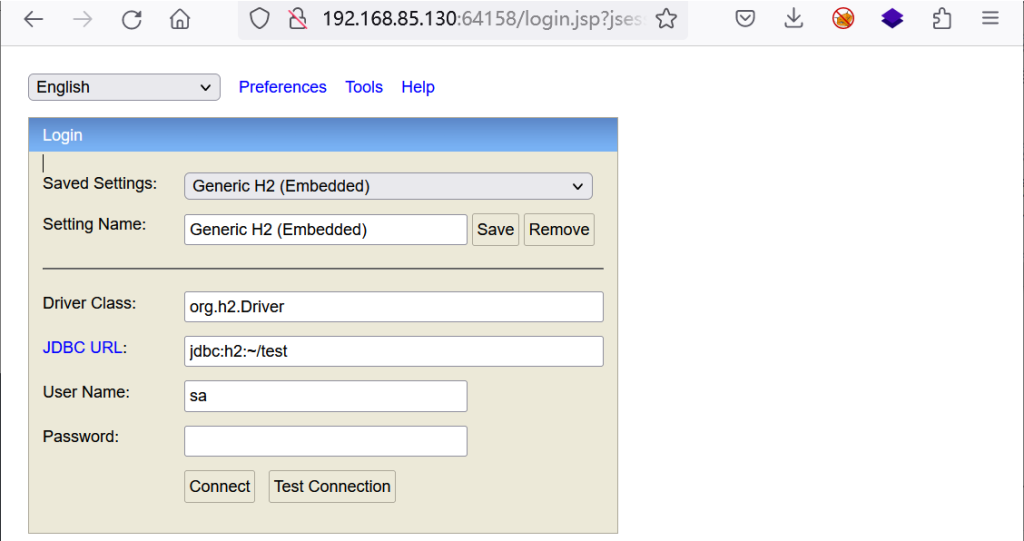Viewport: 1024px width, 541px height.
Task: Click the Saved Settings label
Action: tap(100, 184)
